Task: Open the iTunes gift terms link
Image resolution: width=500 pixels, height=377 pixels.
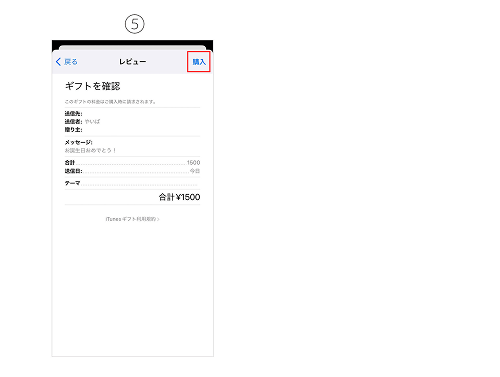Action: pos(132,219)
